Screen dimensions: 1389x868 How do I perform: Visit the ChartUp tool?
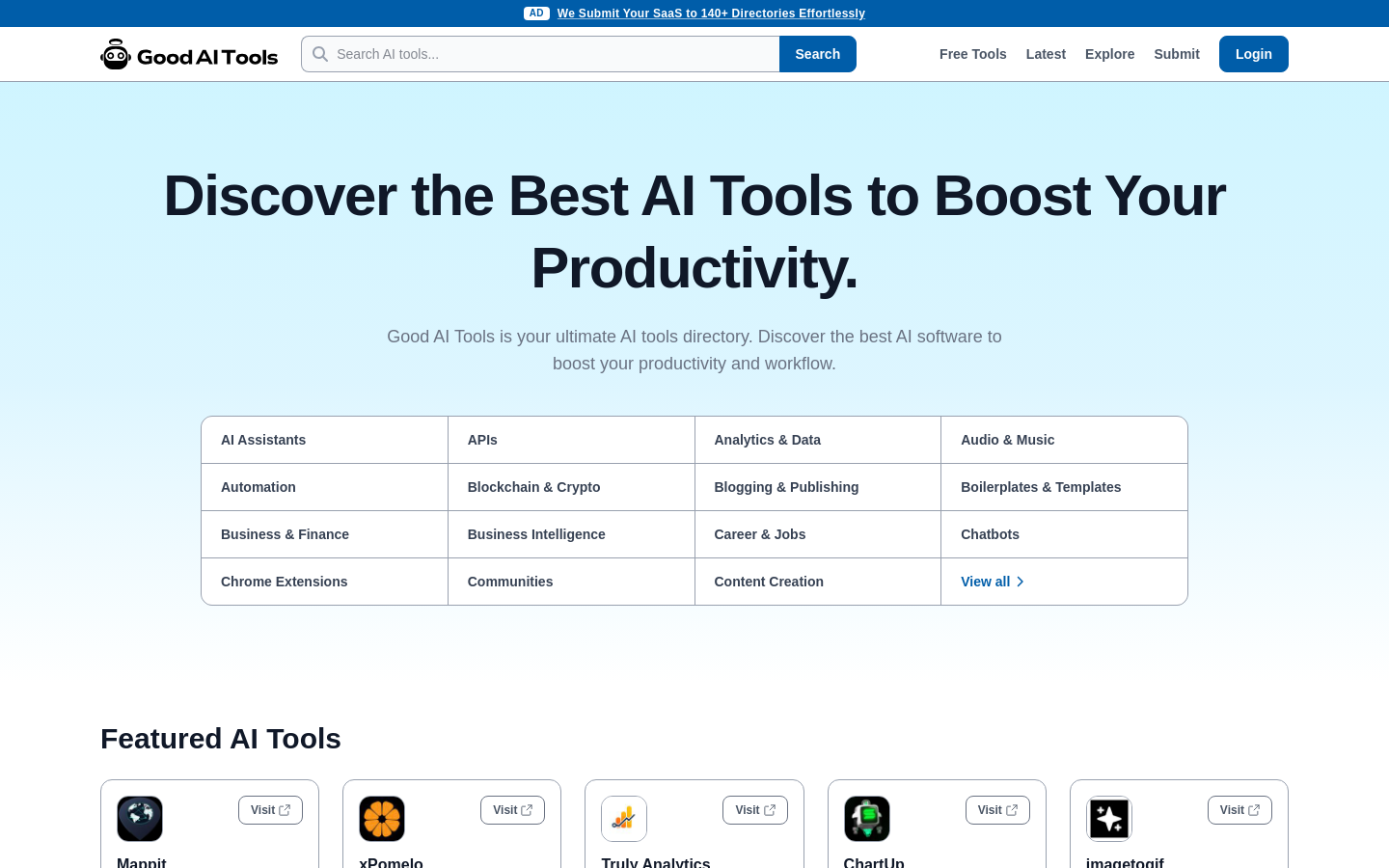pyautogui.click(x=997, y=810)
